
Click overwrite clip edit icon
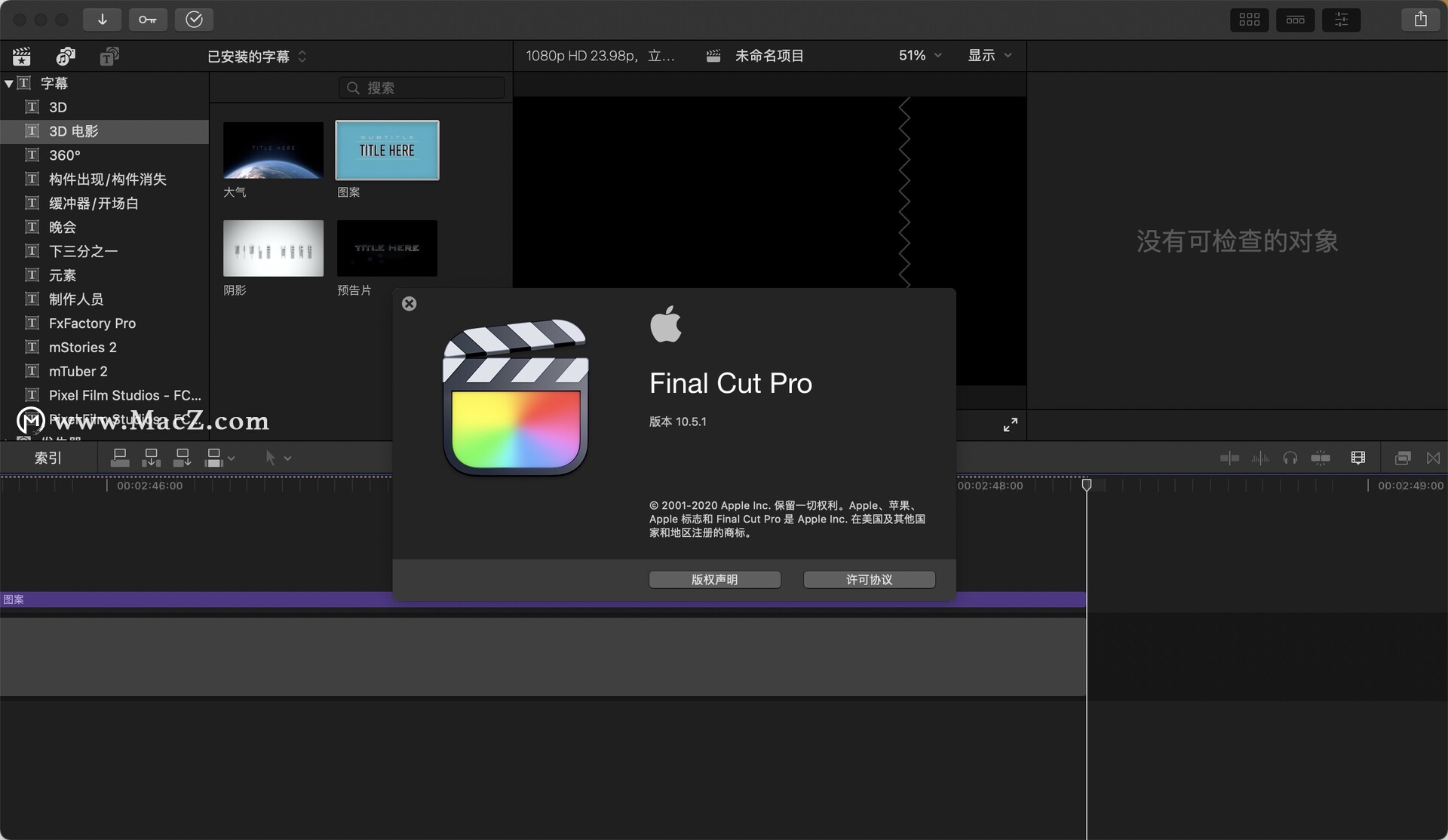tap(214, 458)
